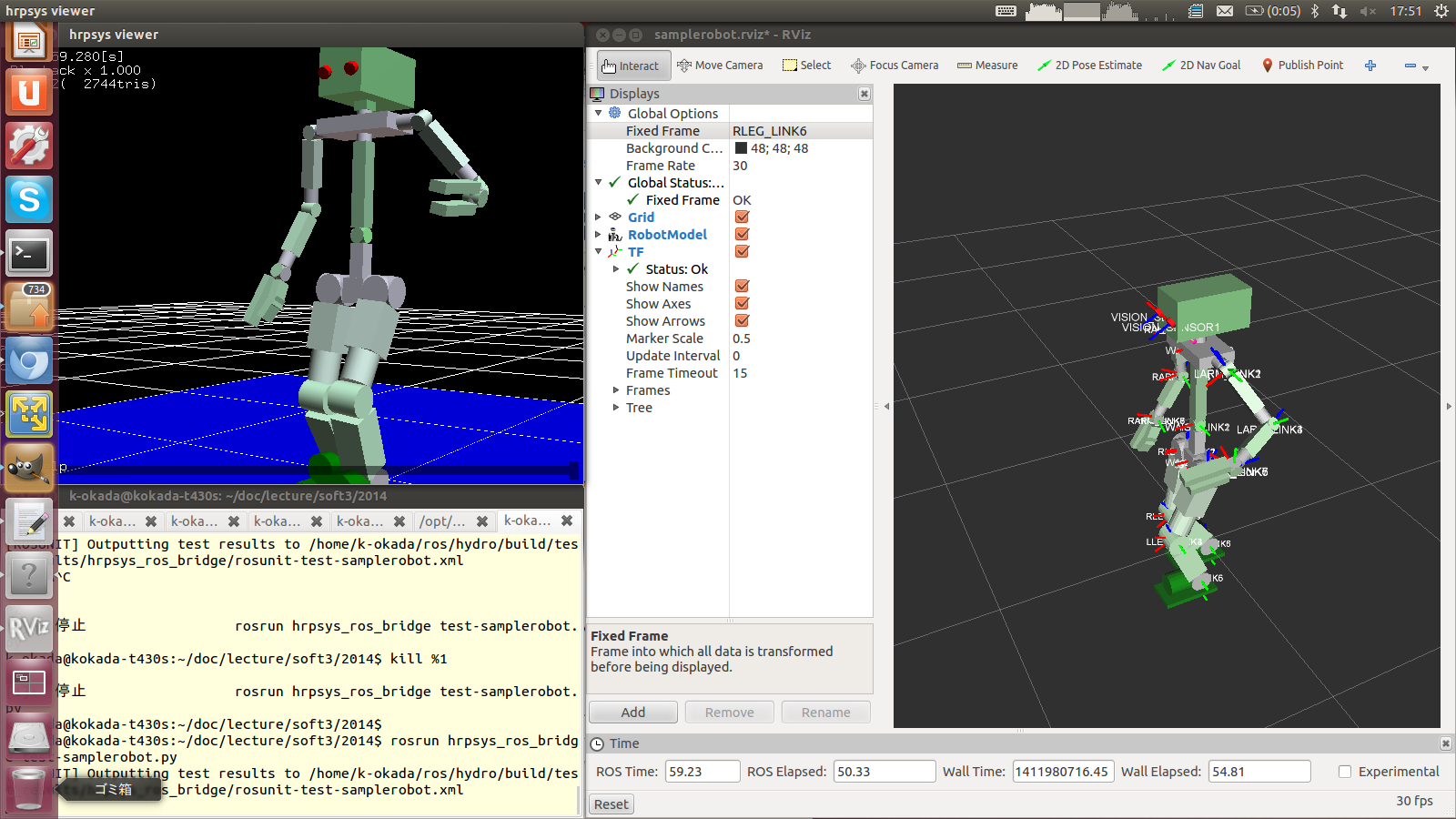Open the Terminal launcher icon
This screenshot has width=1456, height=819.
(x=29, y=253)
